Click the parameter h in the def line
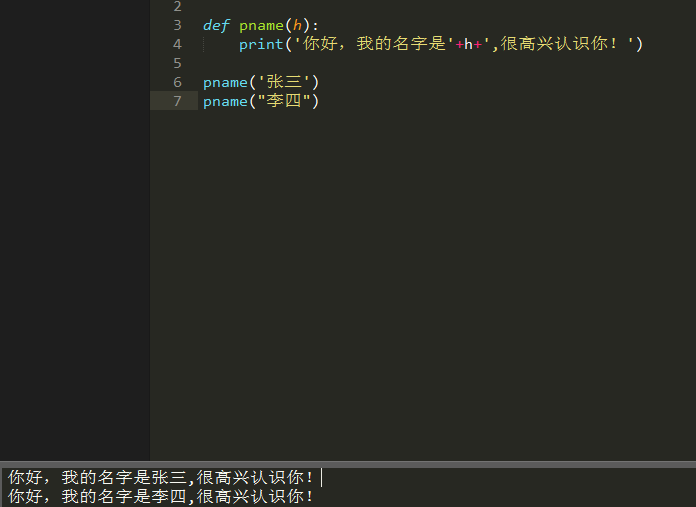This screenshot has width=696, height=507. pos(297,25)
